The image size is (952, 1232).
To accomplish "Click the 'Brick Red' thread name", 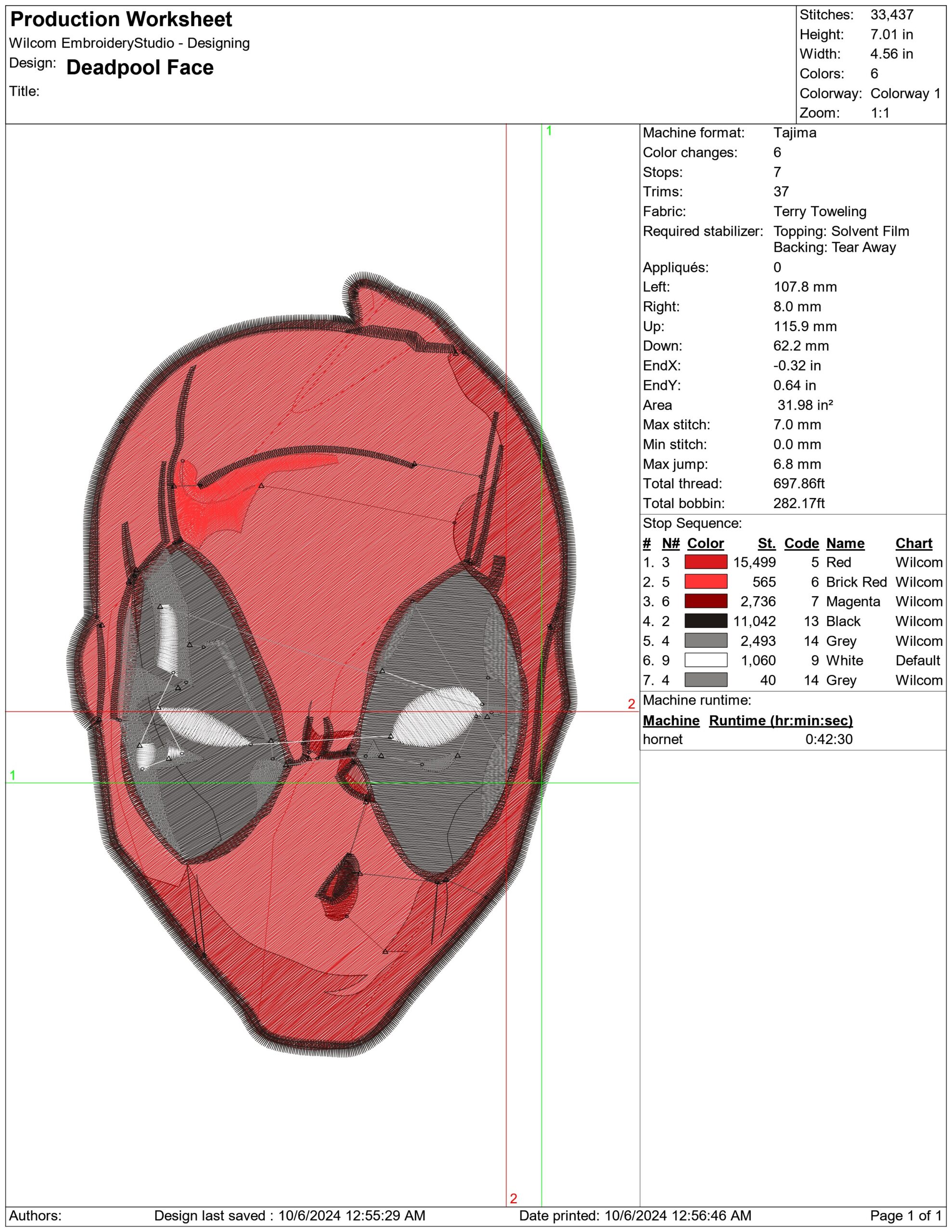I will tap(856, 582).
